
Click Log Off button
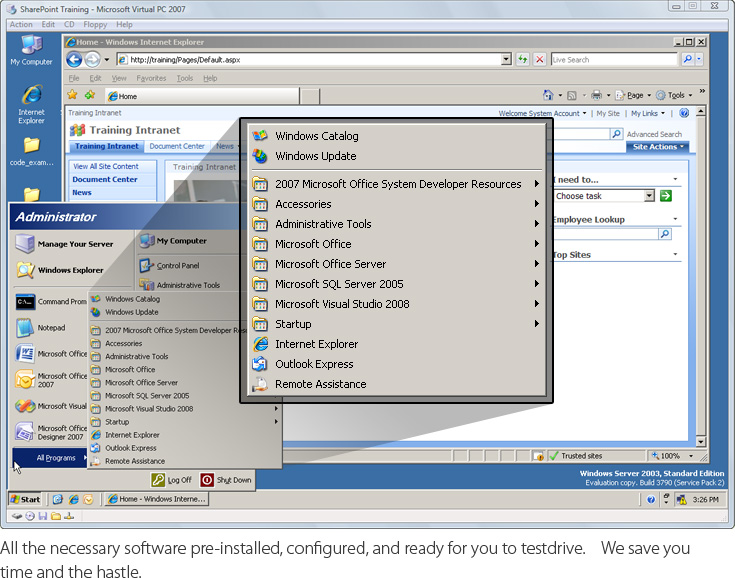coord(171,480)
